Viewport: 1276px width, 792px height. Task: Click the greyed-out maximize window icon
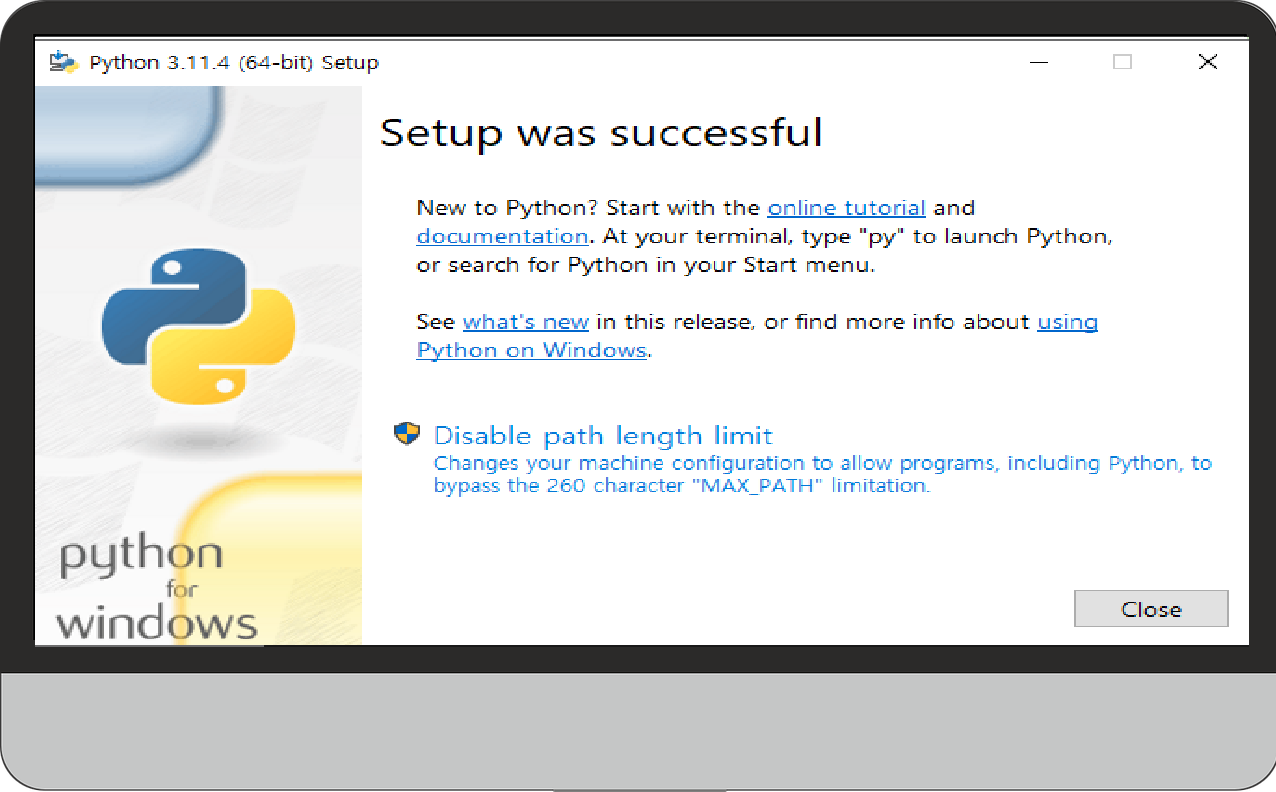(1123, 62)
